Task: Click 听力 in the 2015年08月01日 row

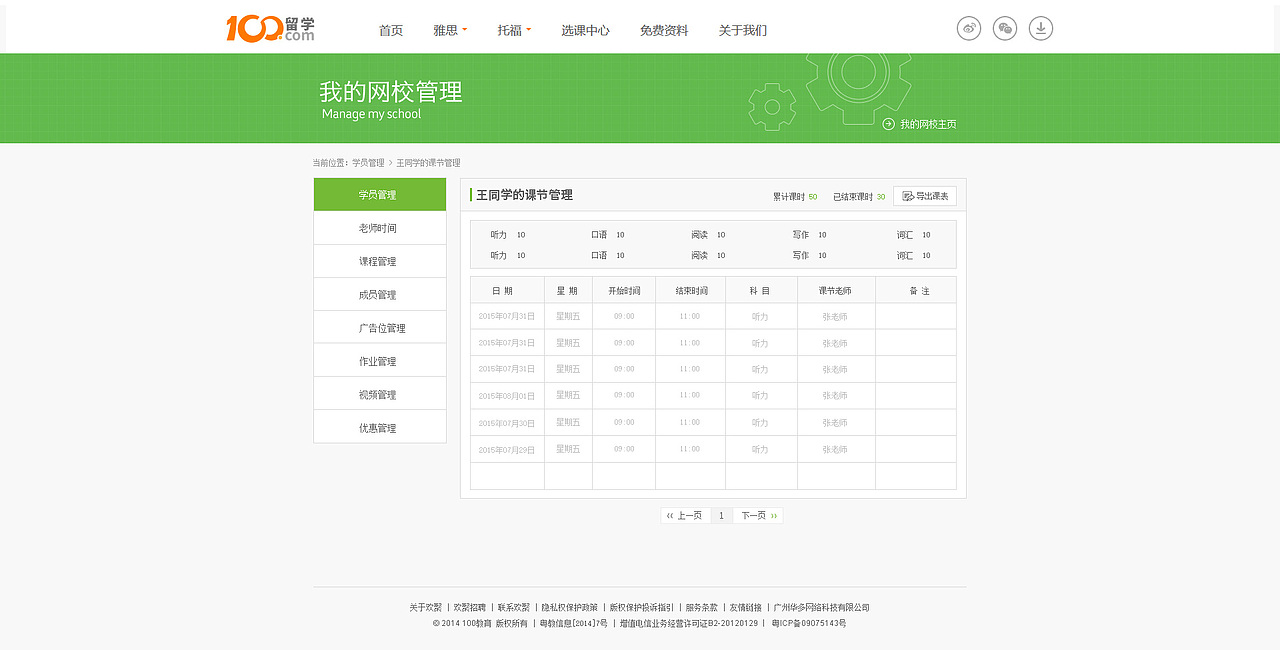Action: [760, 396]
